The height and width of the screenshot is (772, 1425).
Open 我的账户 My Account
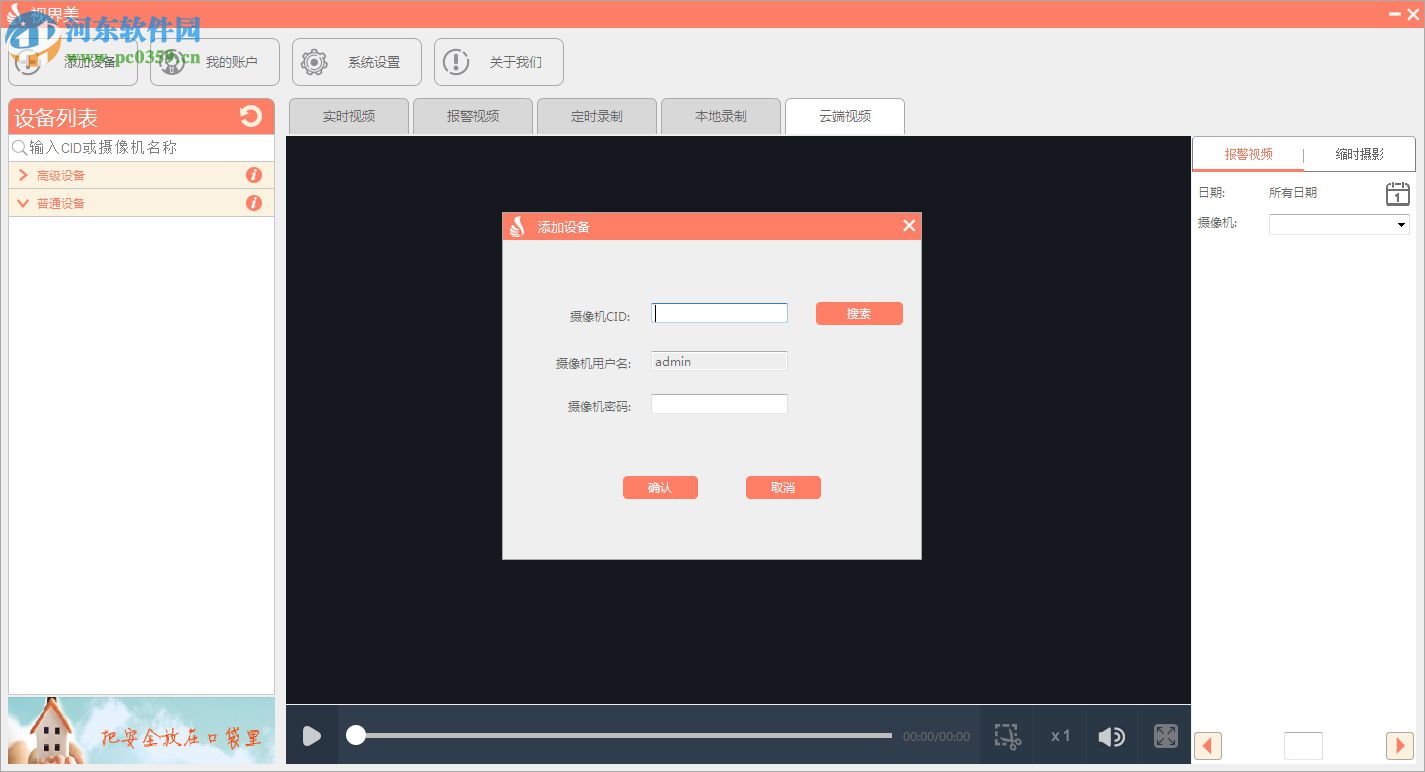(214, 61)
